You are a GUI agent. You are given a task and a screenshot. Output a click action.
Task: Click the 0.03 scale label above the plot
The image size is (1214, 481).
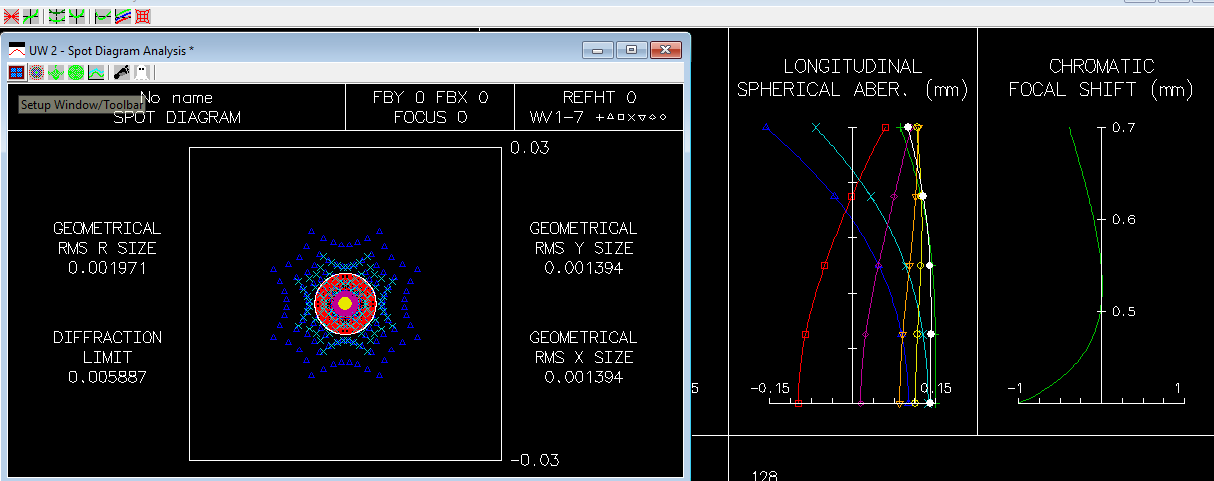pos(529,147)
